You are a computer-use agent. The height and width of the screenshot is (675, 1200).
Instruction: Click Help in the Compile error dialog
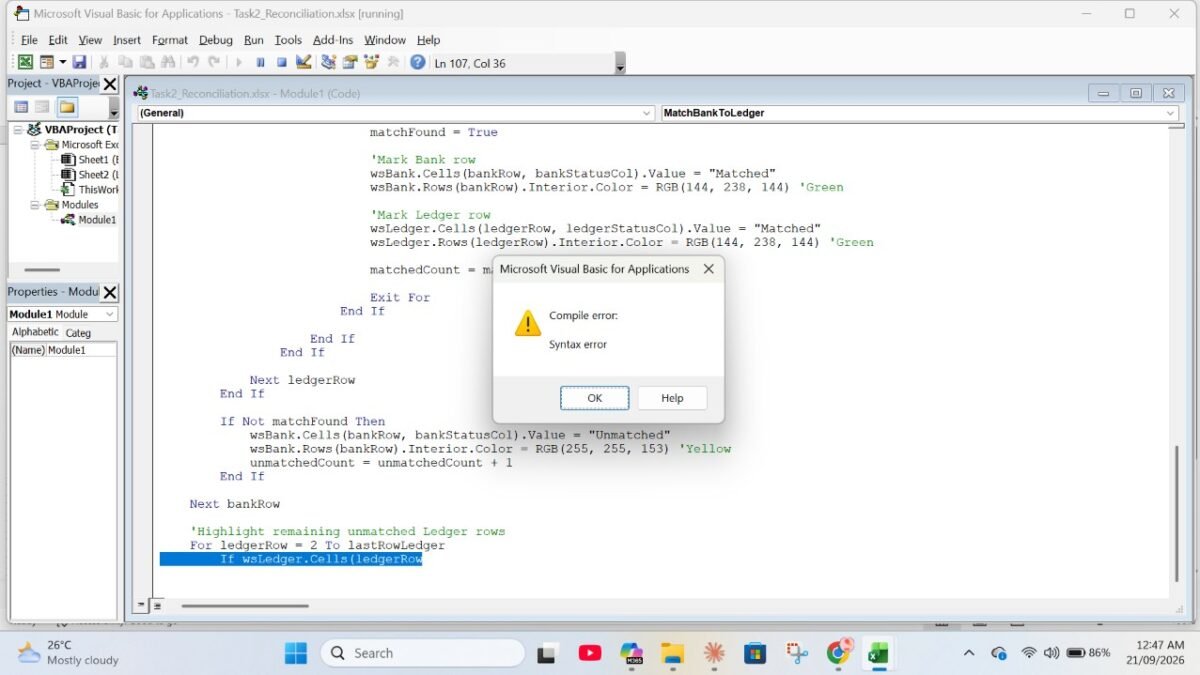point(672,398)
